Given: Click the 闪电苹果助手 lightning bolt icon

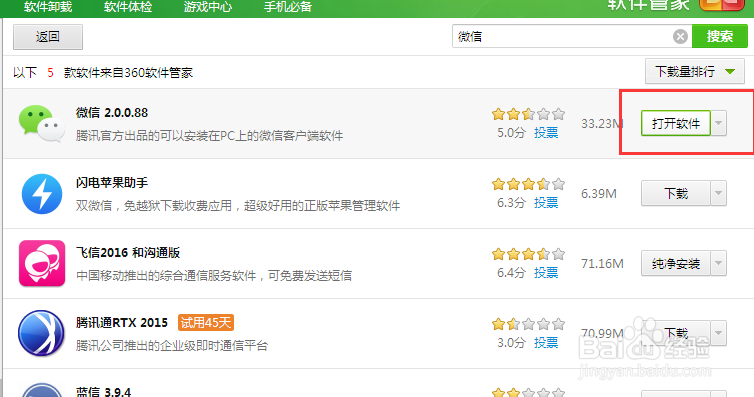Looking at the screenshot, I should click(42, 194).
